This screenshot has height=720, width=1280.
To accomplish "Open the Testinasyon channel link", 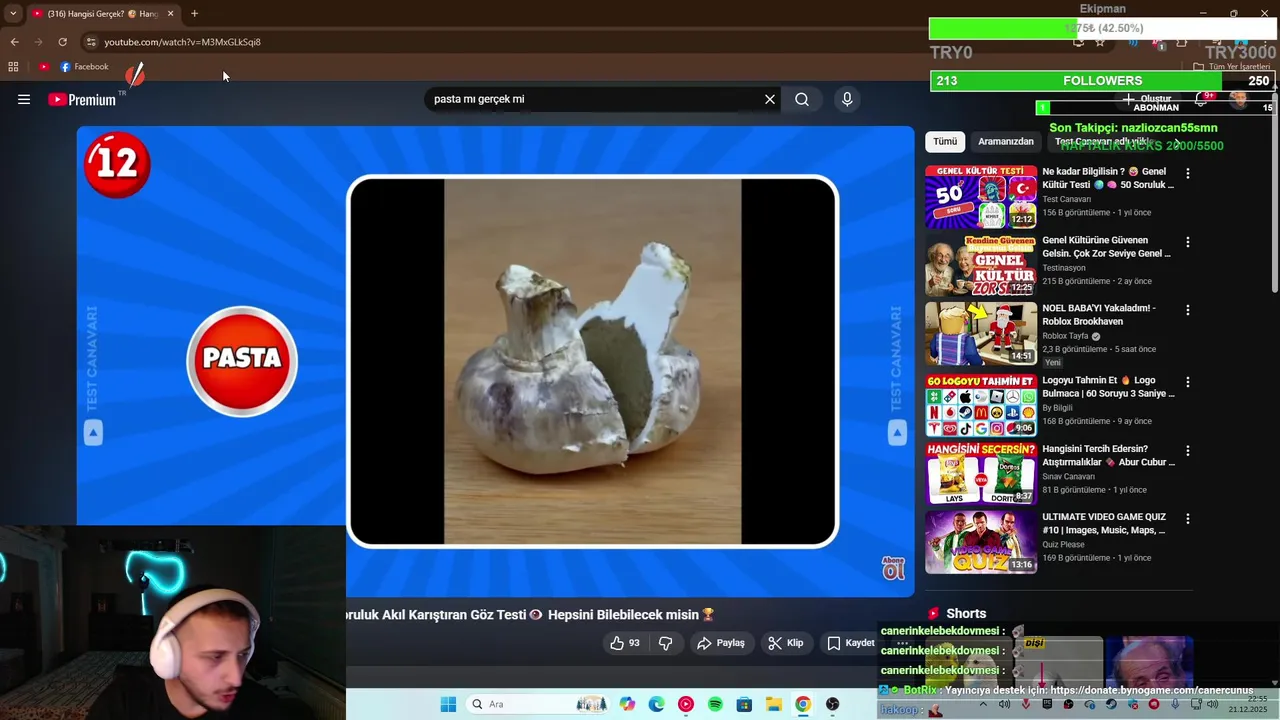I will (x=1066, y=267).
